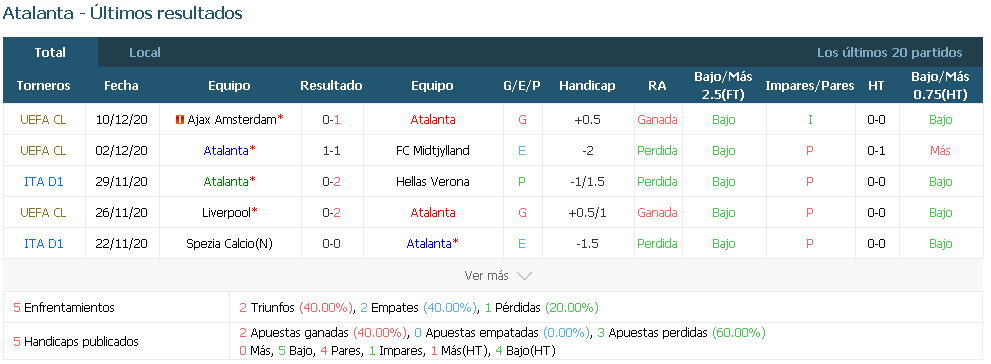Open the Spezia Calcio(N) team link
The width and height of the screenshot is (991, 364).
pos(229,243)
